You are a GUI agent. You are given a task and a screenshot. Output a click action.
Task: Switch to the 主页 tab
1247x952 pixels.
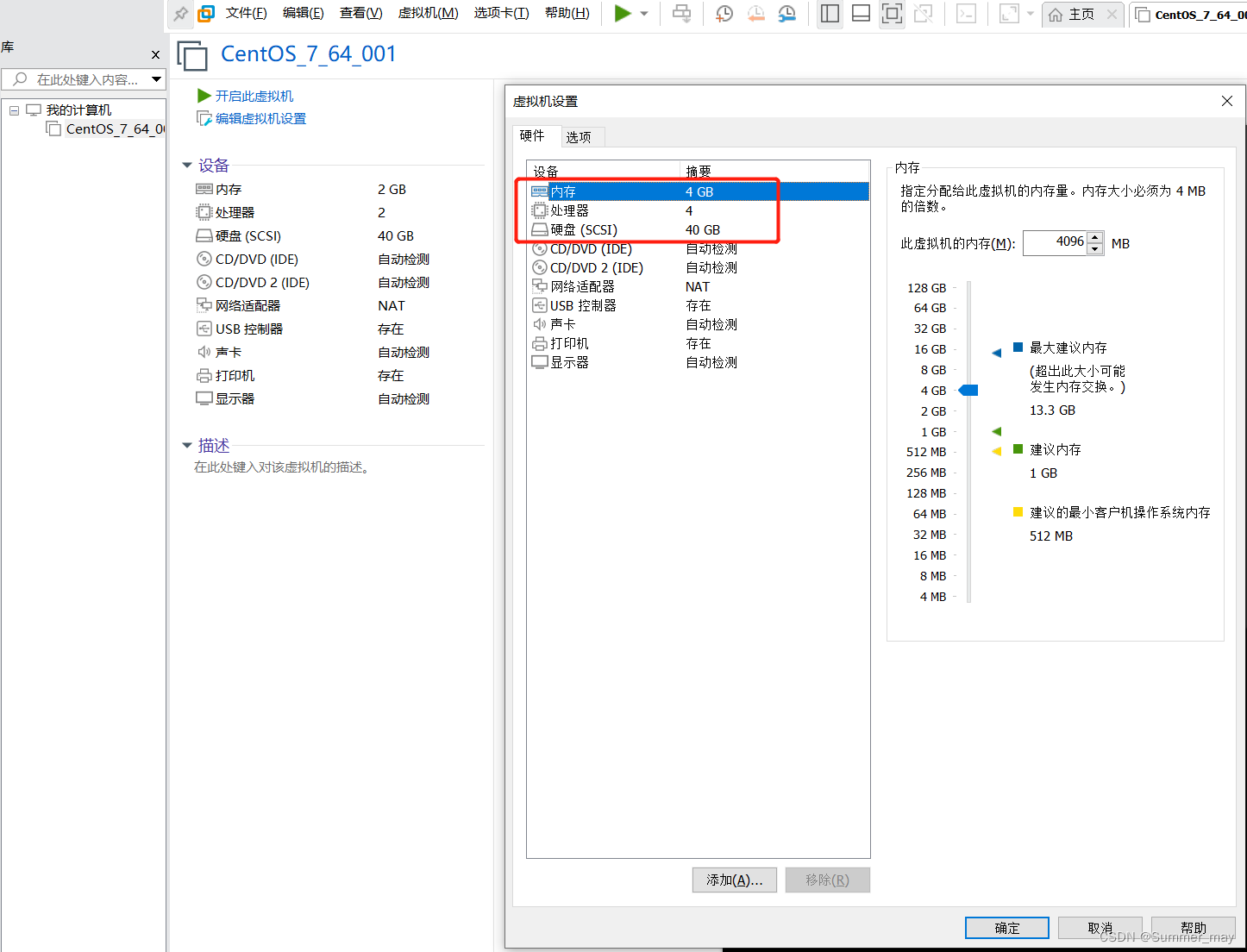click(1081, 15)
